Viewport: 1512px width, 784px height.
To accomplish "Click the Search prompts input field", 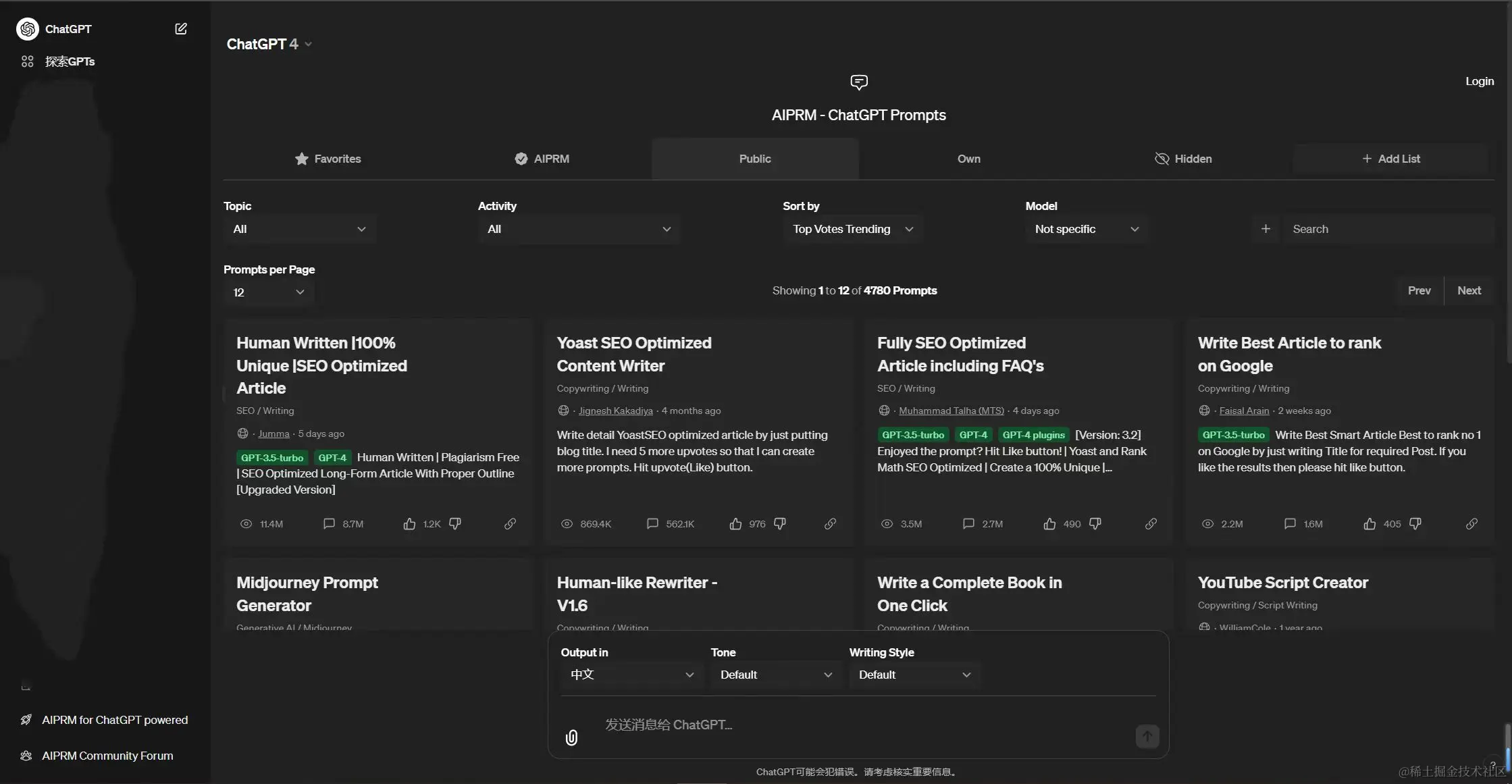I will coord(1384,229).
